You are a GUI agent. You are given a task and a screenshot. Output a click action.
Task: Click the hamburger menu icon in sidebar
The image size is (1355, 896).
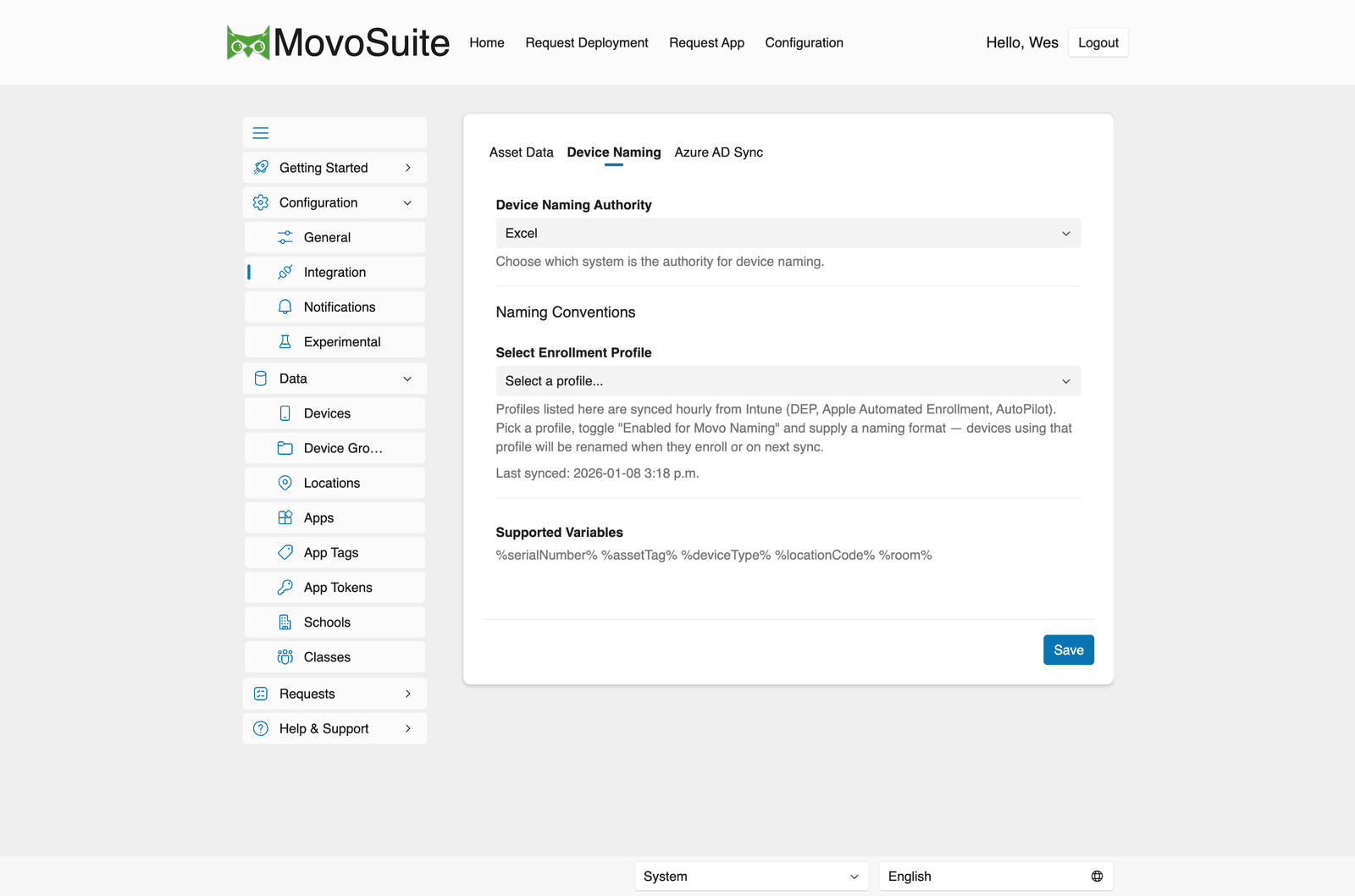pos(261,133)
